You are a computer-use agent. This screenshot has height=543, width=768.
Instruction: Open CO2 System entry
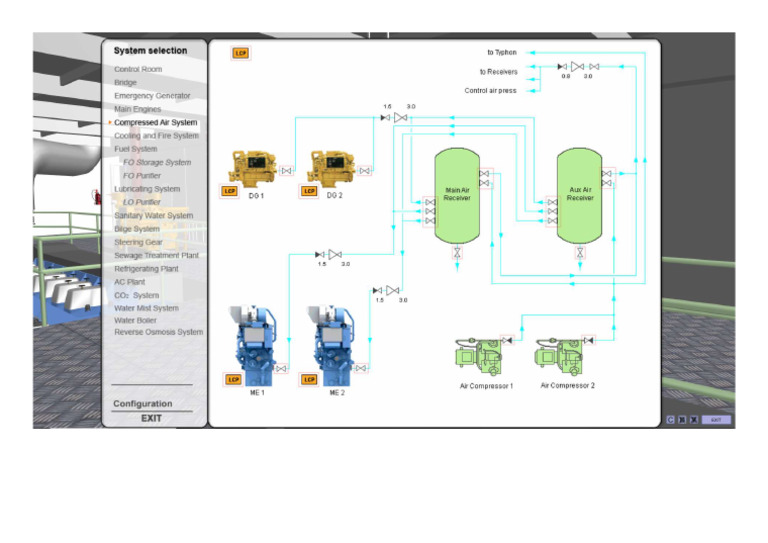(x=137, y=295)
